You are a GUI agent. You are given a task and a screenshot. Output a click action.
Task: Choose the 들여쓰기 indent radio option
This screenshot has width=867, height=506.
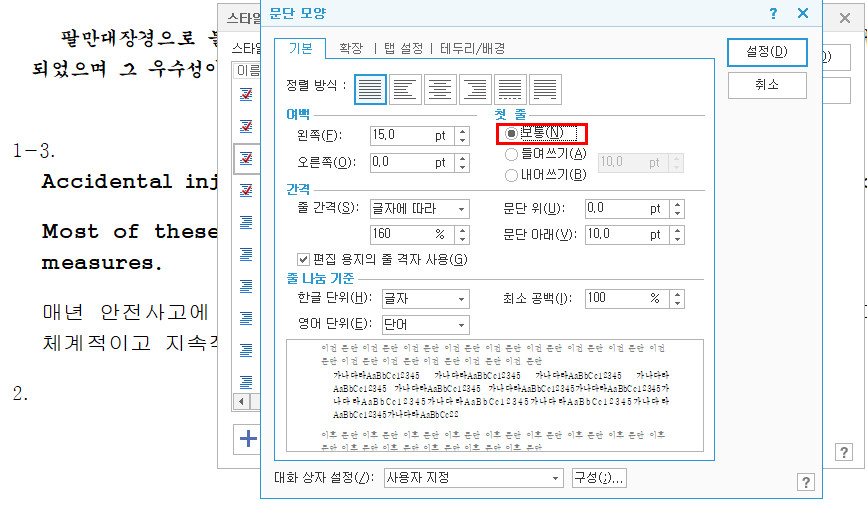pyautogui.click(x=512, y=154)
